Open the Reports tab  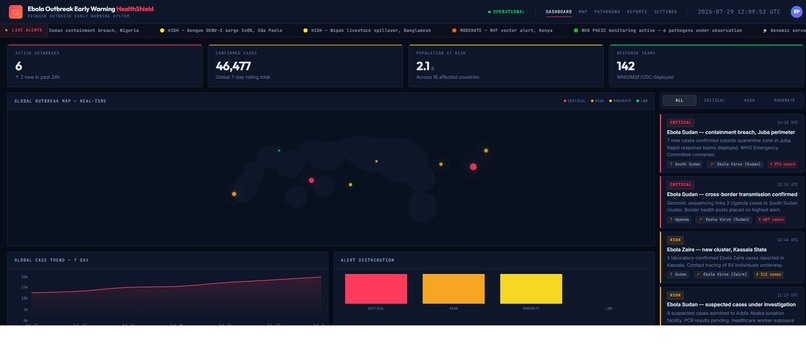tap(637, 12)
